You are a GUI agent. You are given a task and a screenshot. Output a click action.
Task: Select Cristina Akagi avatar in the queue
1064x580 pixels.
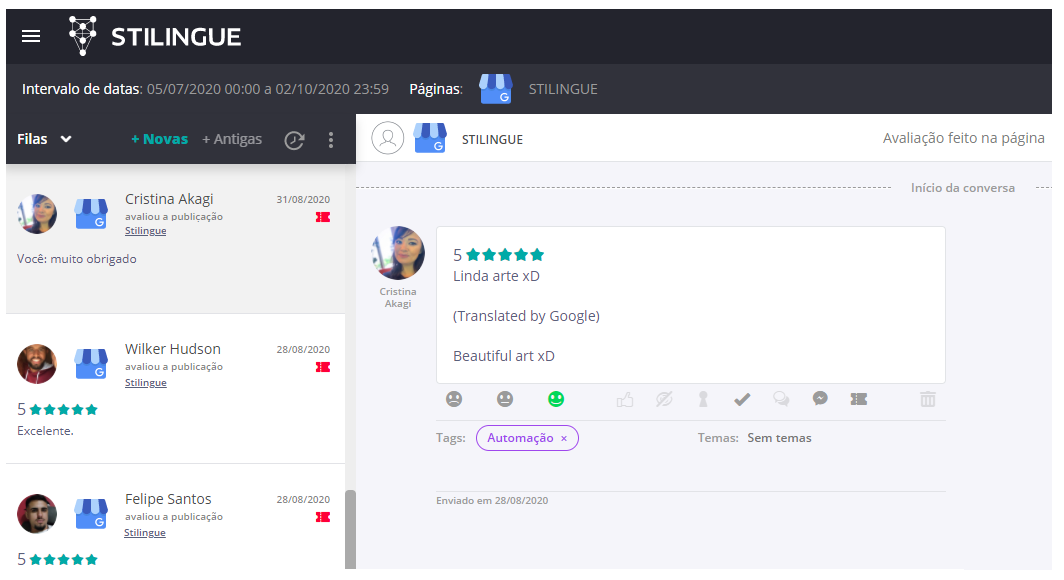[37, 214]
